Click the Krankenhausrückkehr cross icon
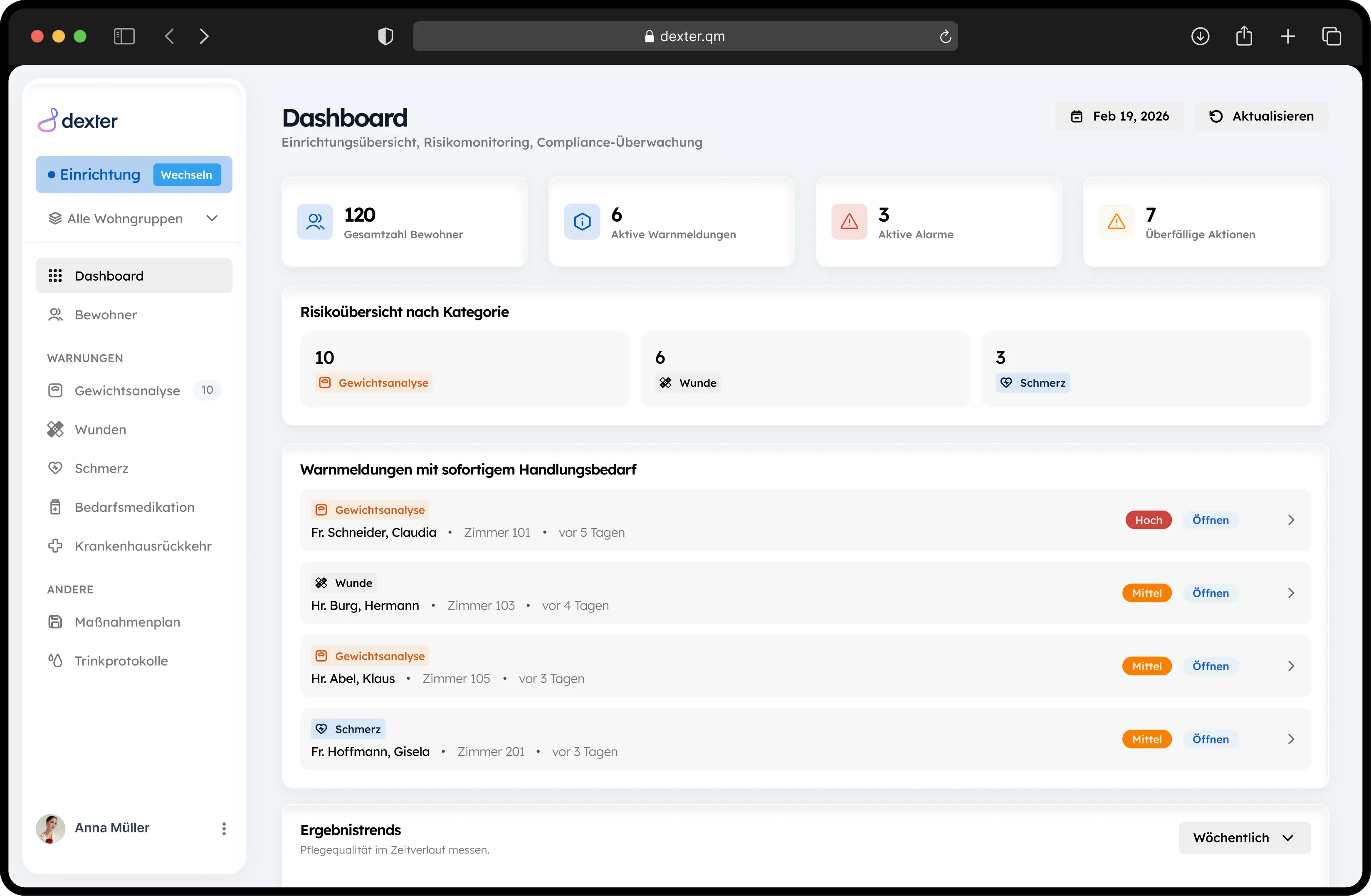The image size is (1371, 896). click(55, 546)
